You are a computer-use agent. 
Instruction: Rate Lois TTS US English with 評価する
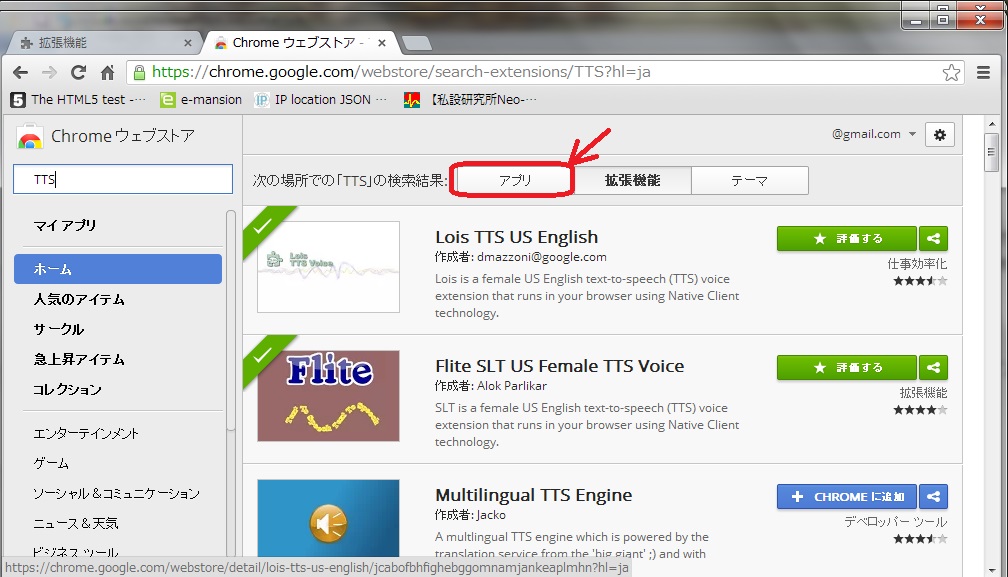(847, 238)
